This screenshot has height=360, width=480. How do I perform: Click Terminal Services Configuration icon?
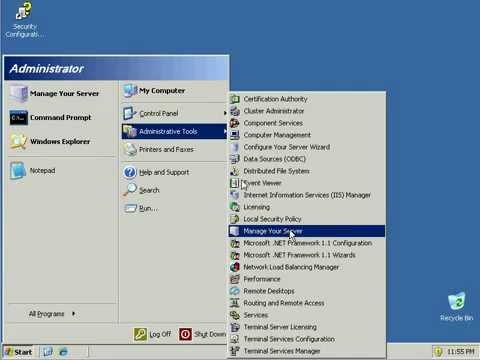tap(235, 339)
